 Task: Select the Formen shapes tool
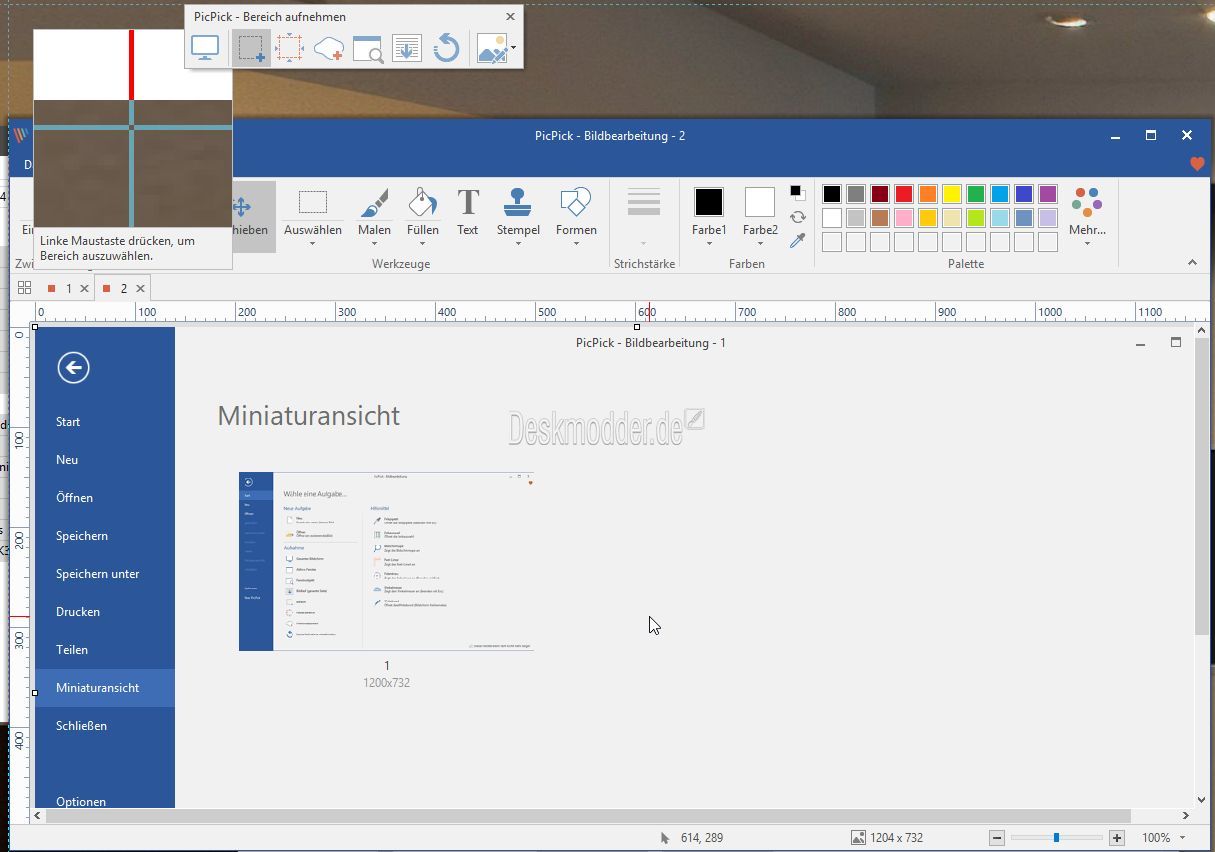(x=576, y=216)
